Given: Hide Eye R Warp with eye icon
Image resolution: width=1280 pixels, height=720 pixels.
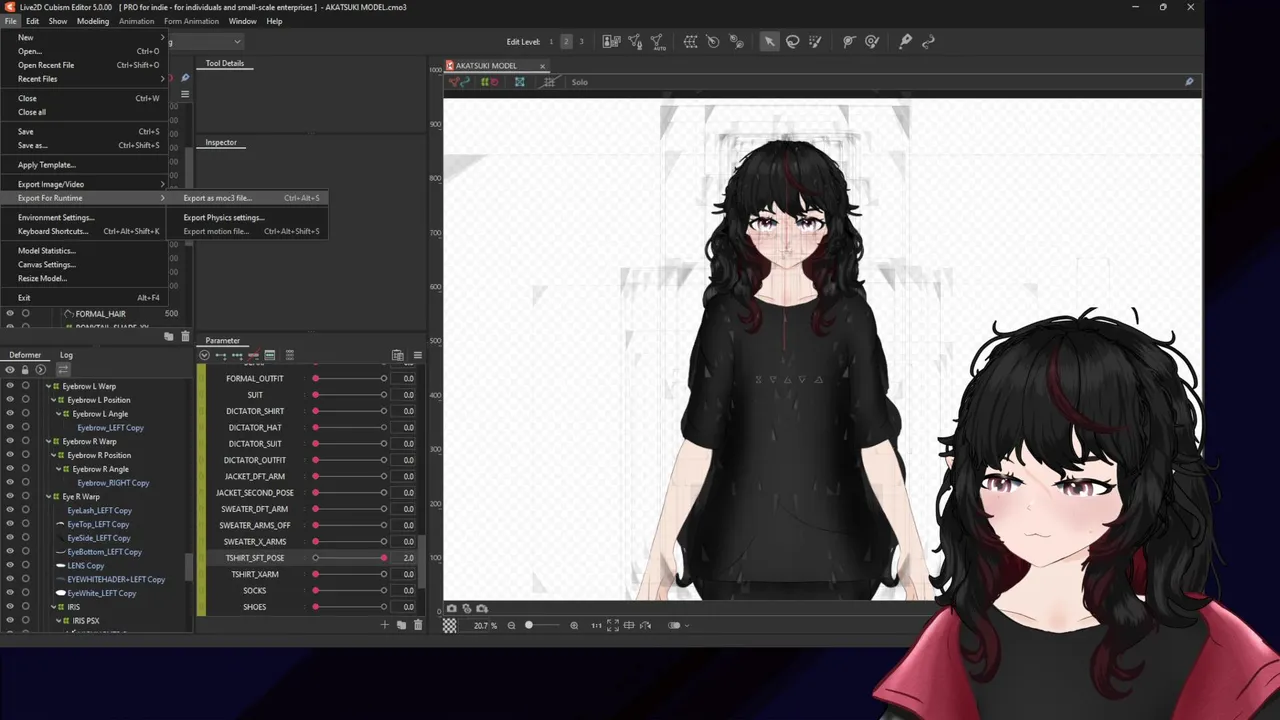Looking at the screenshot, I should [x=10, y=496].
